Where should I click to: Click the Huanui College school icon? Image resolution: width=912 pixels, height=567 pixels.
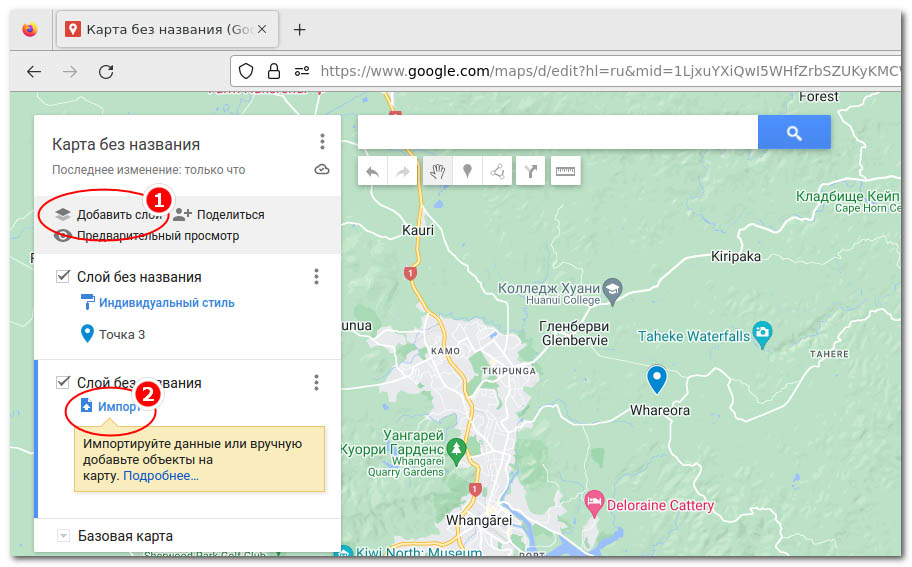coord(612,290)
